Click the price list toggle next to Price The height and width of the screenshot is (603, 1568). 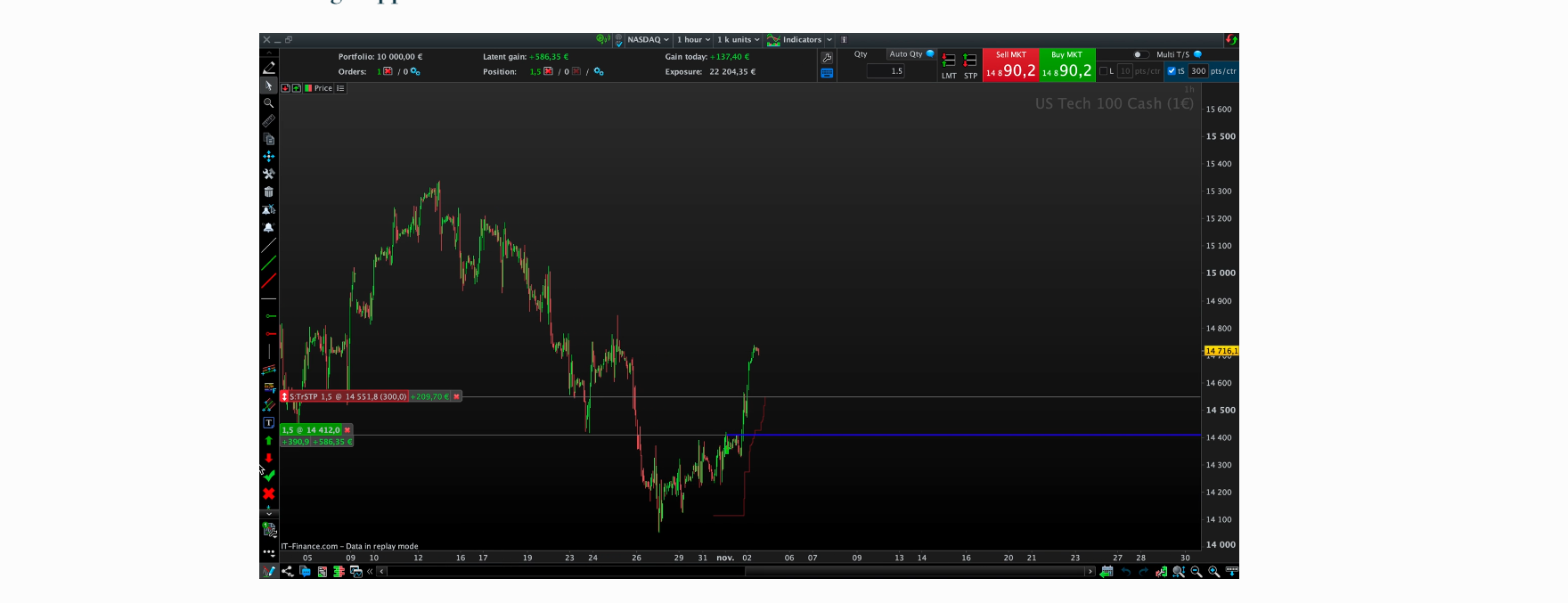(x=340, y=88)
